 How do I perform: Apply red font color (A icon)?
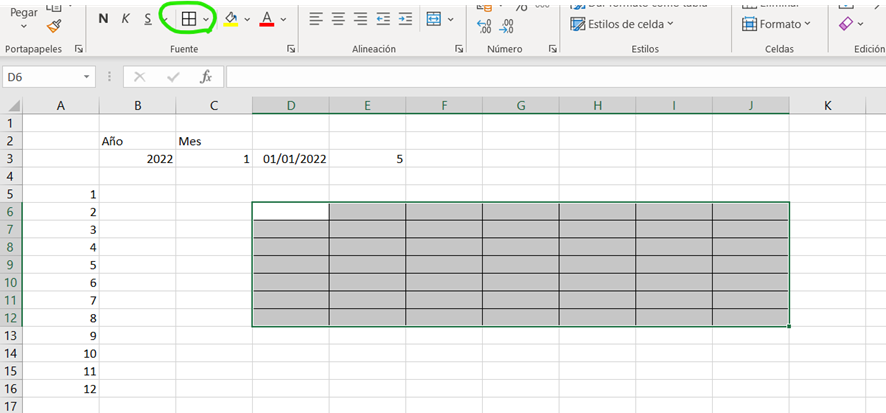point(267,19)
